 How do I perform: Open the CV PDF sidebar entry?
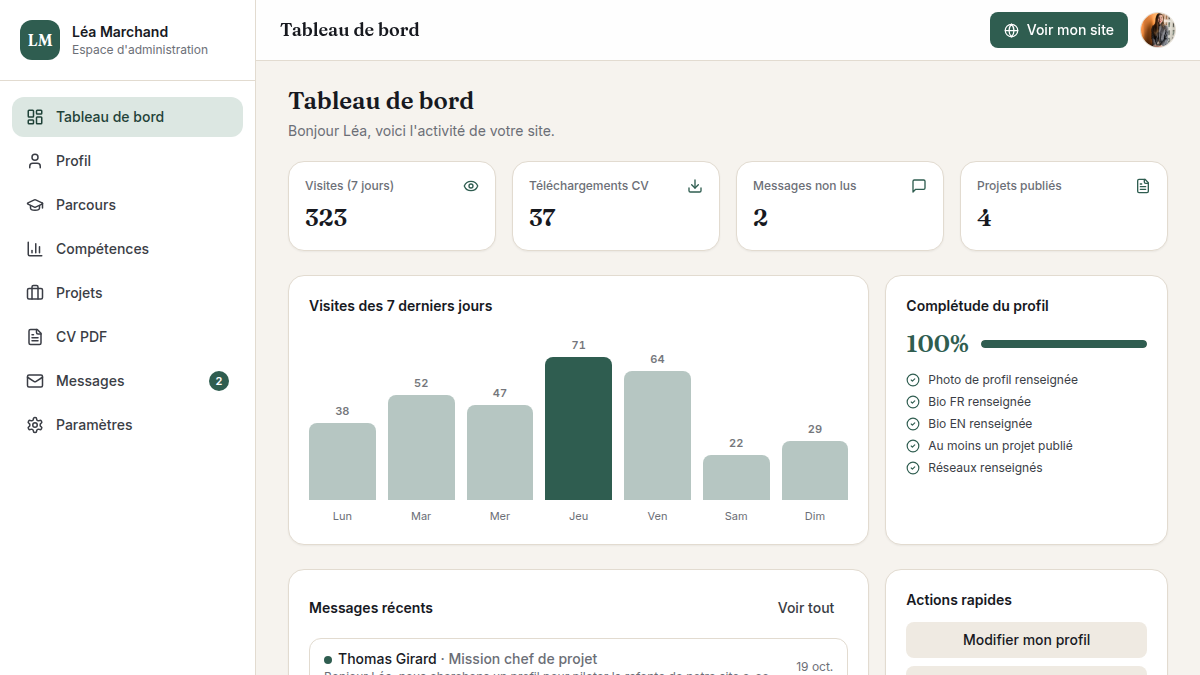coord(127,337)
